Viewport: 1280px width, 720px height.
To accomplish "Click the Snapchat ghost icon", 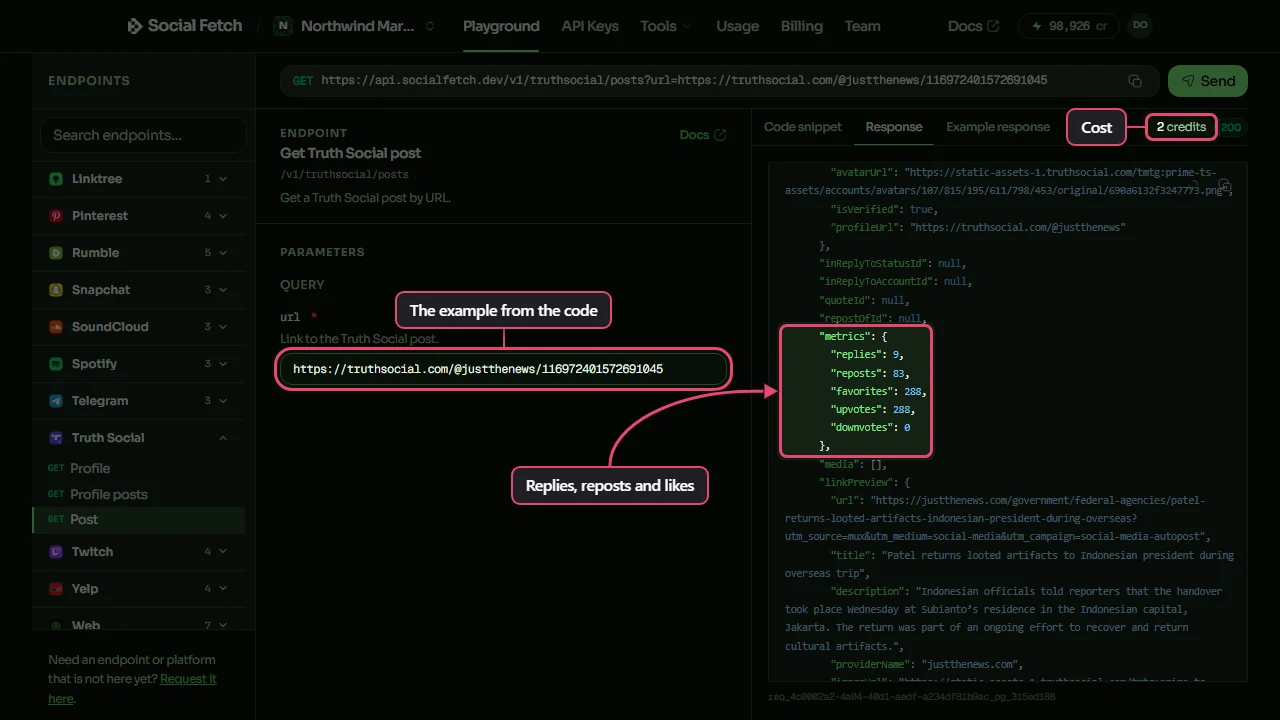I will (x=56, y=290).
